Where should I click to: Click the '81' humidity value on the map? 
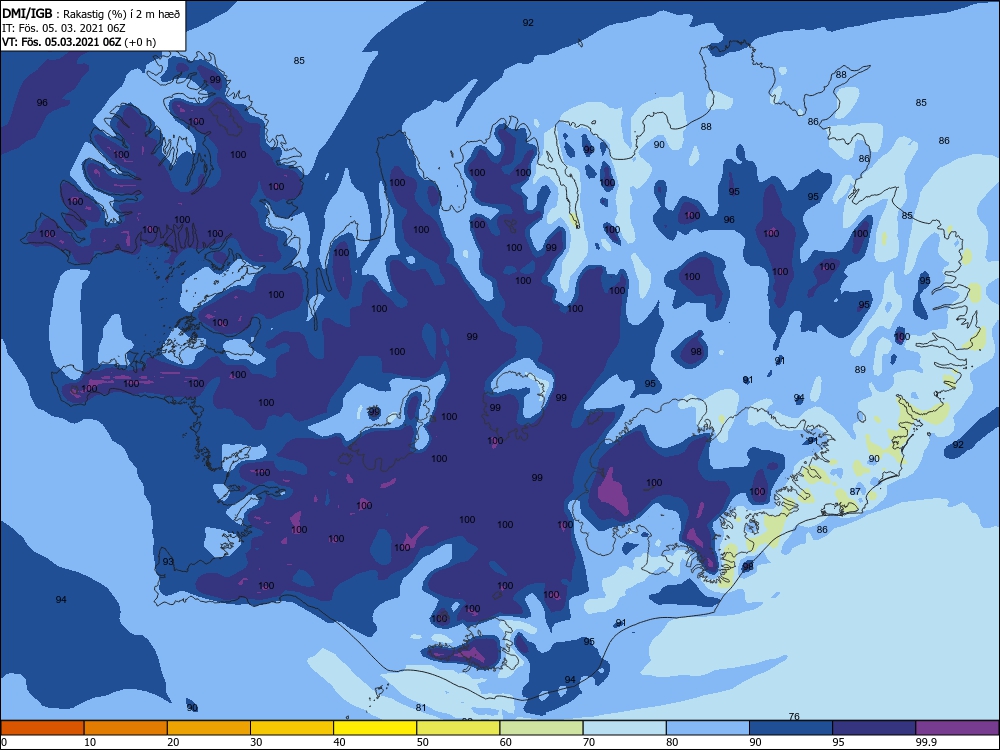pyautogui.click(x=421, y=707)
